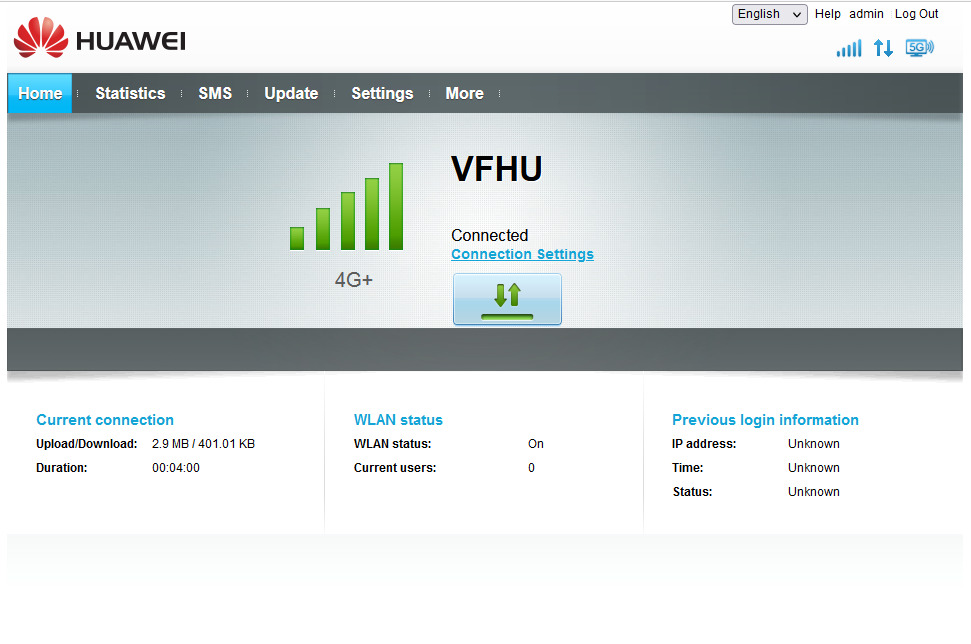
Task: Click the WLAN status value On
Action: click(536, 444)
